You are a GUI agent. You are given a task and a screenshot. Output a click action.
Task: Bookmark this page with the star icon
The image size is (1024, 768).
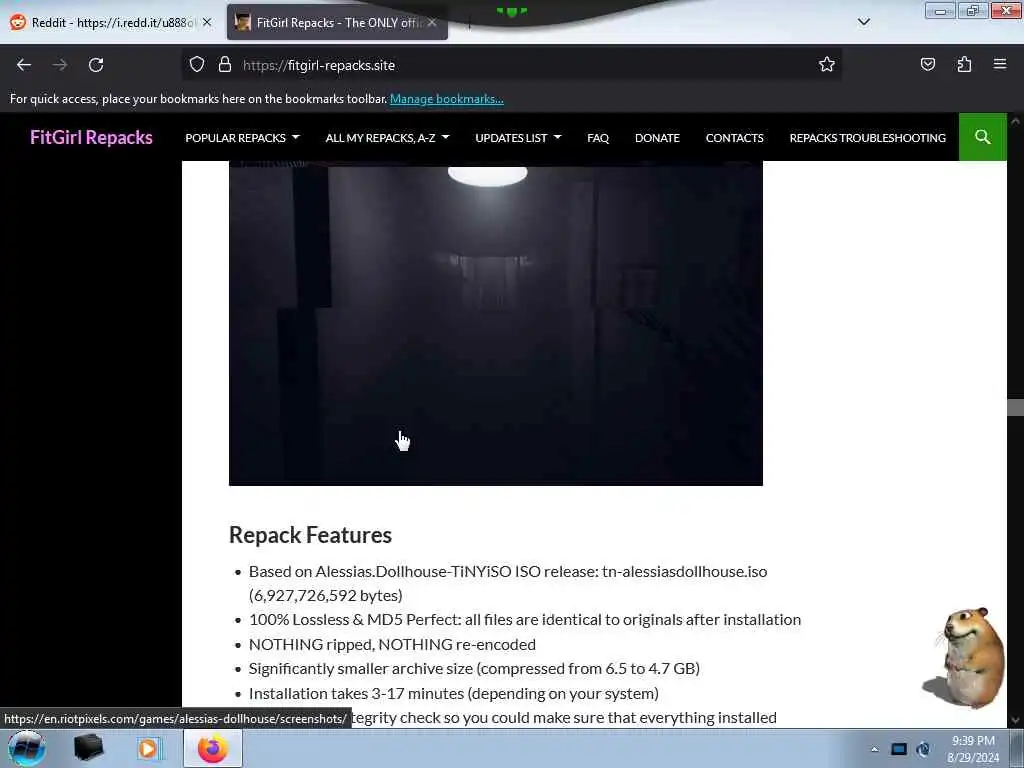[x=827, y=65]
